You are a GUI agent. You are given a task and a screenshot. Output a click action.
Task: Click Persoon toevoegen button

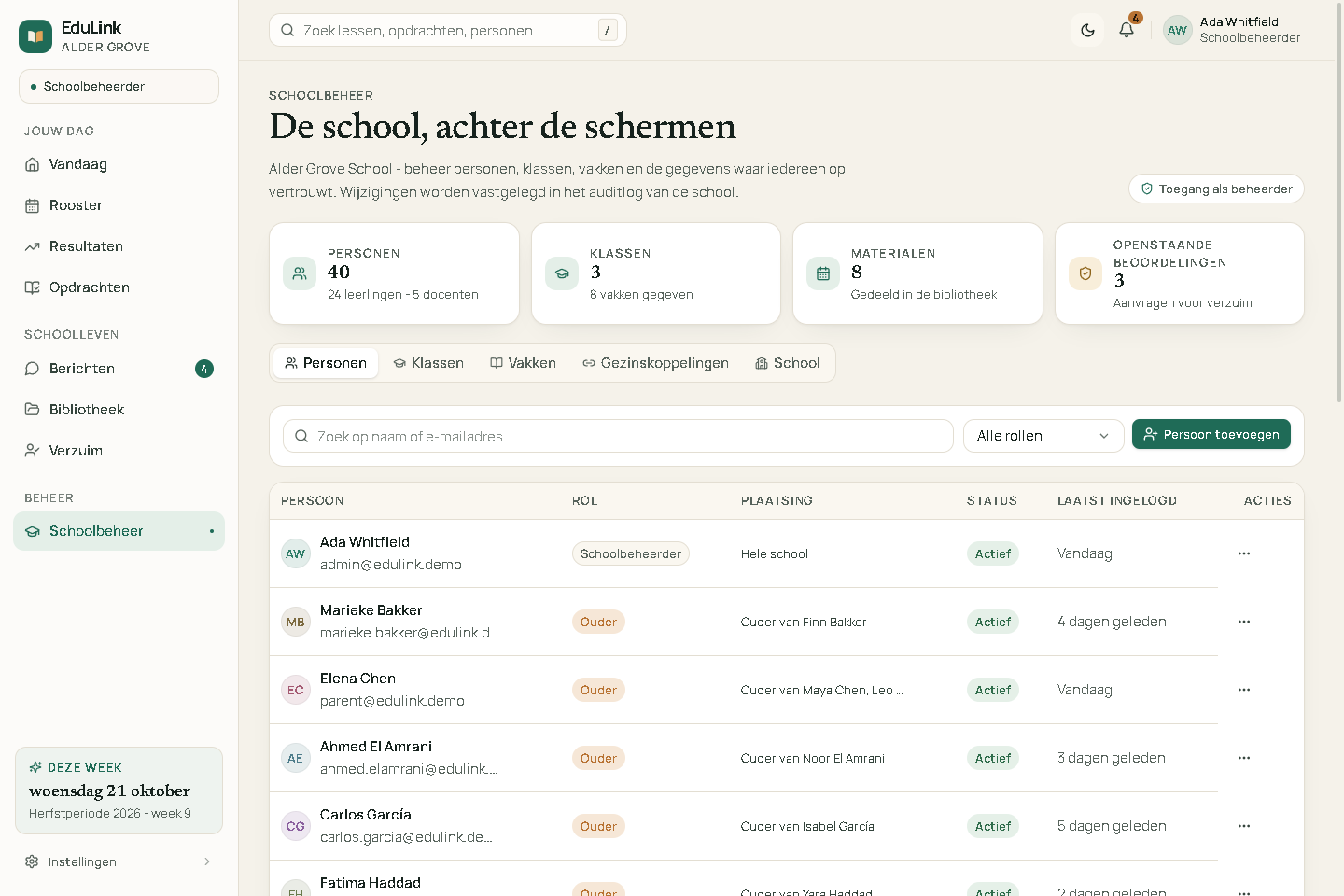[x=1211, y=434]
